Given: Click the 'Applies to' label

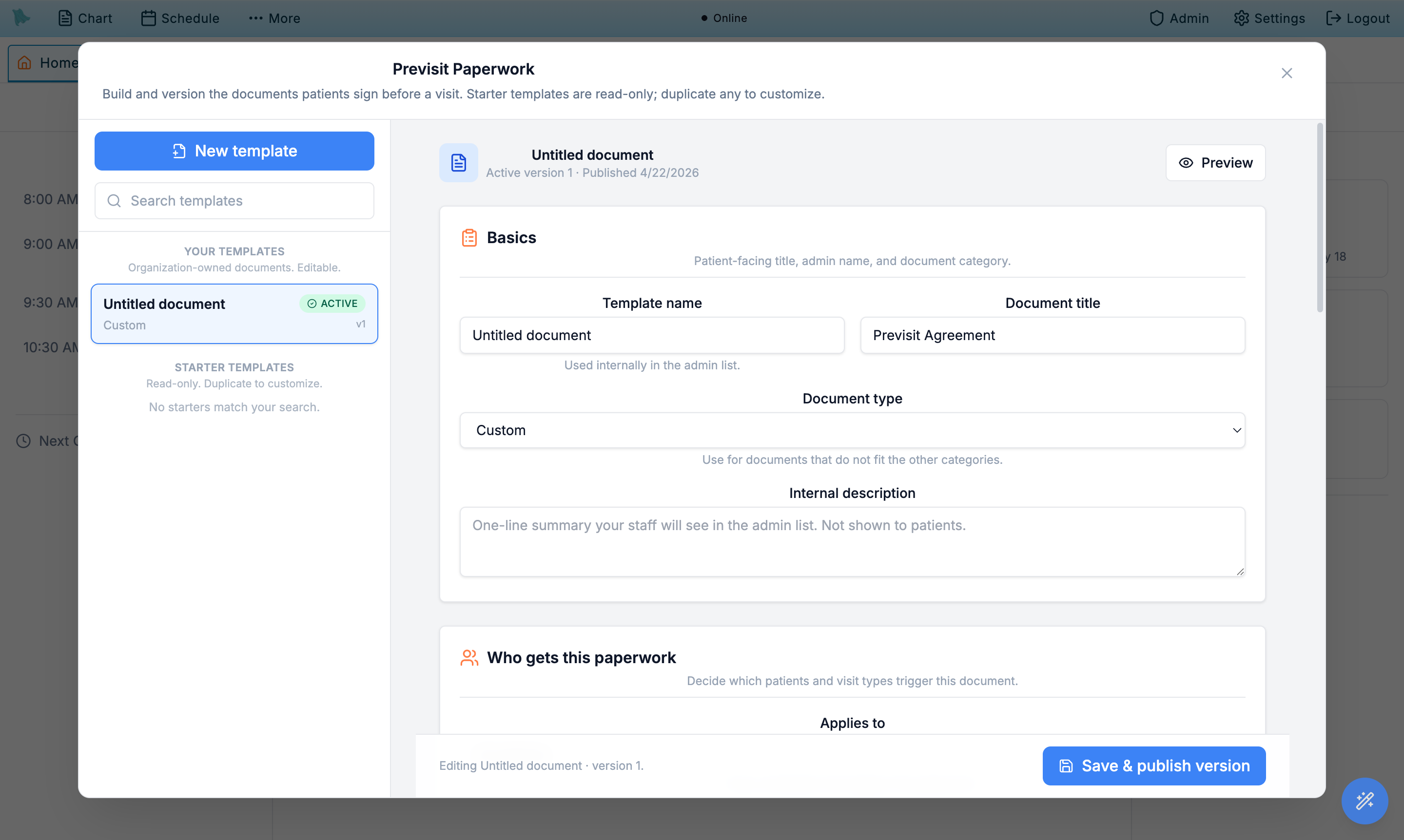Looking at the screenshot, I should click(x=852, y=723).
